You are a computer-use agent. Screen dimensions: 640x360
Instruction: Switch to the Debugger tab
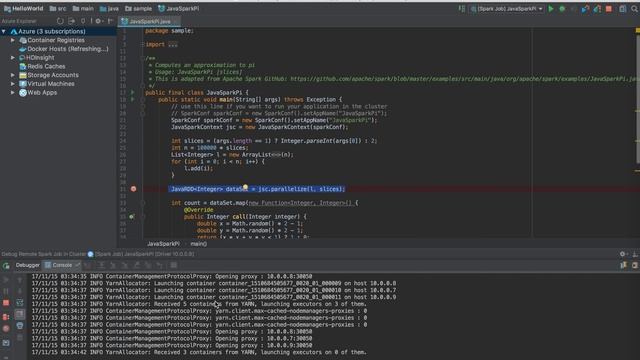click(x=27, y=265)
